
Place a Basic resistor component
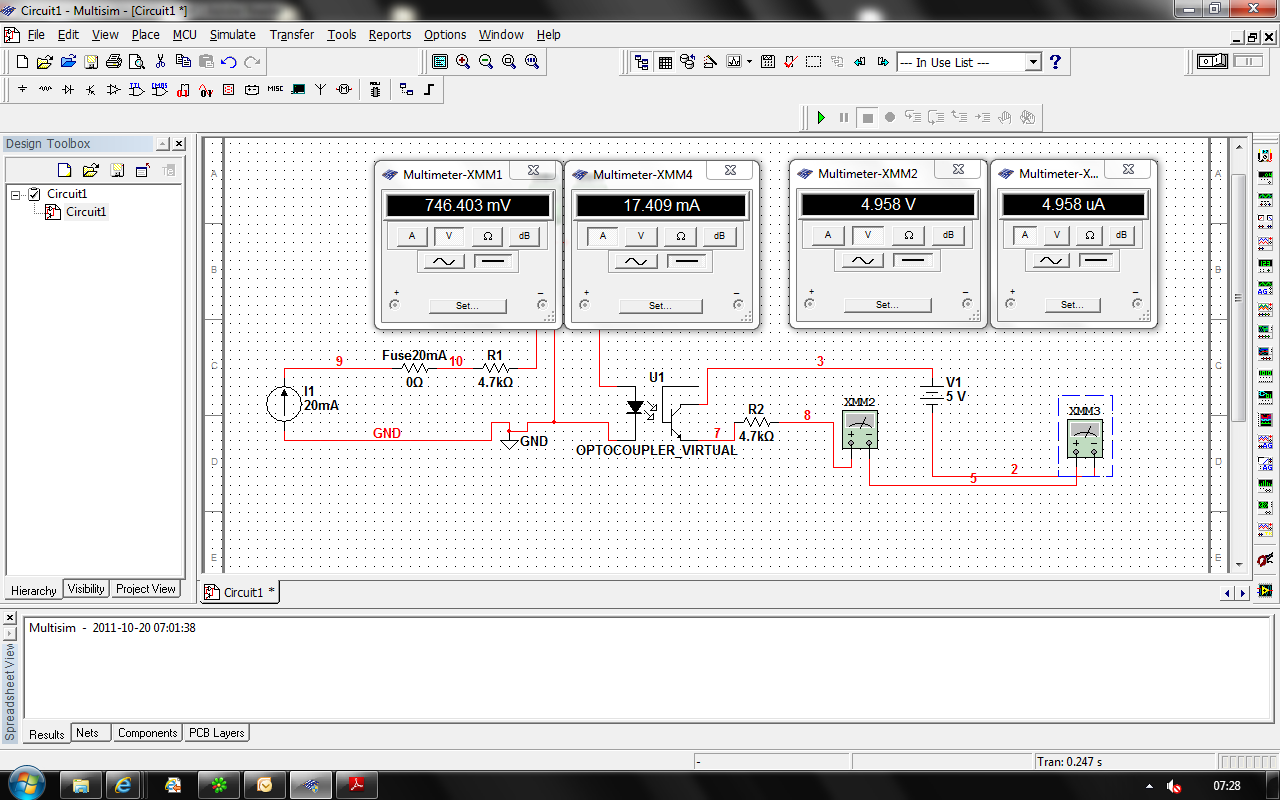coord(45,89)
